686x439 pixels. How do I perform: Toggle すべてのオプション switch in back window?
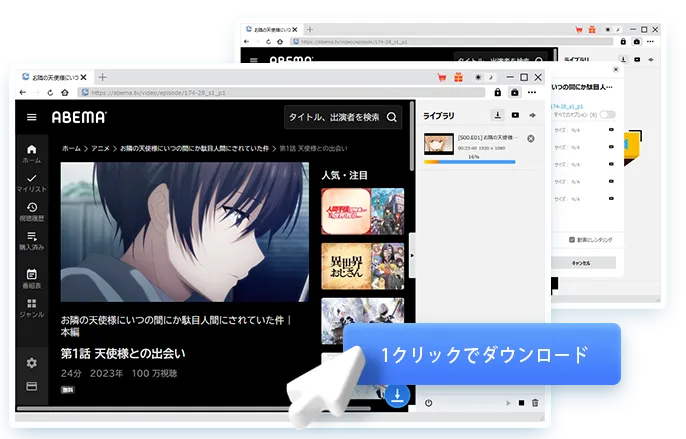pyautogui.click(x=608, y=115)
